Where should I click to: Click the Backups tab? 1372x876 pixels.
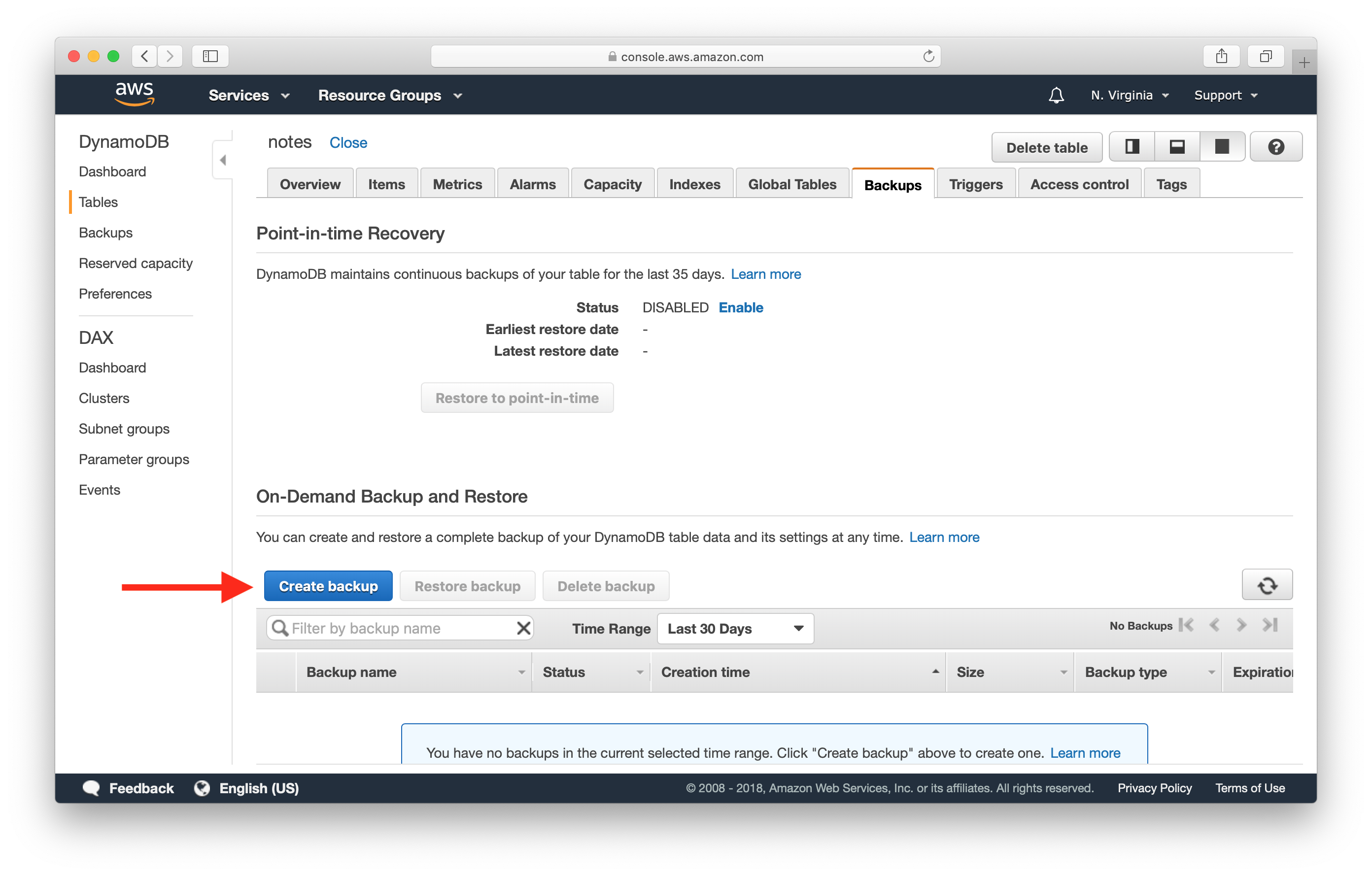tap(892, 183)
